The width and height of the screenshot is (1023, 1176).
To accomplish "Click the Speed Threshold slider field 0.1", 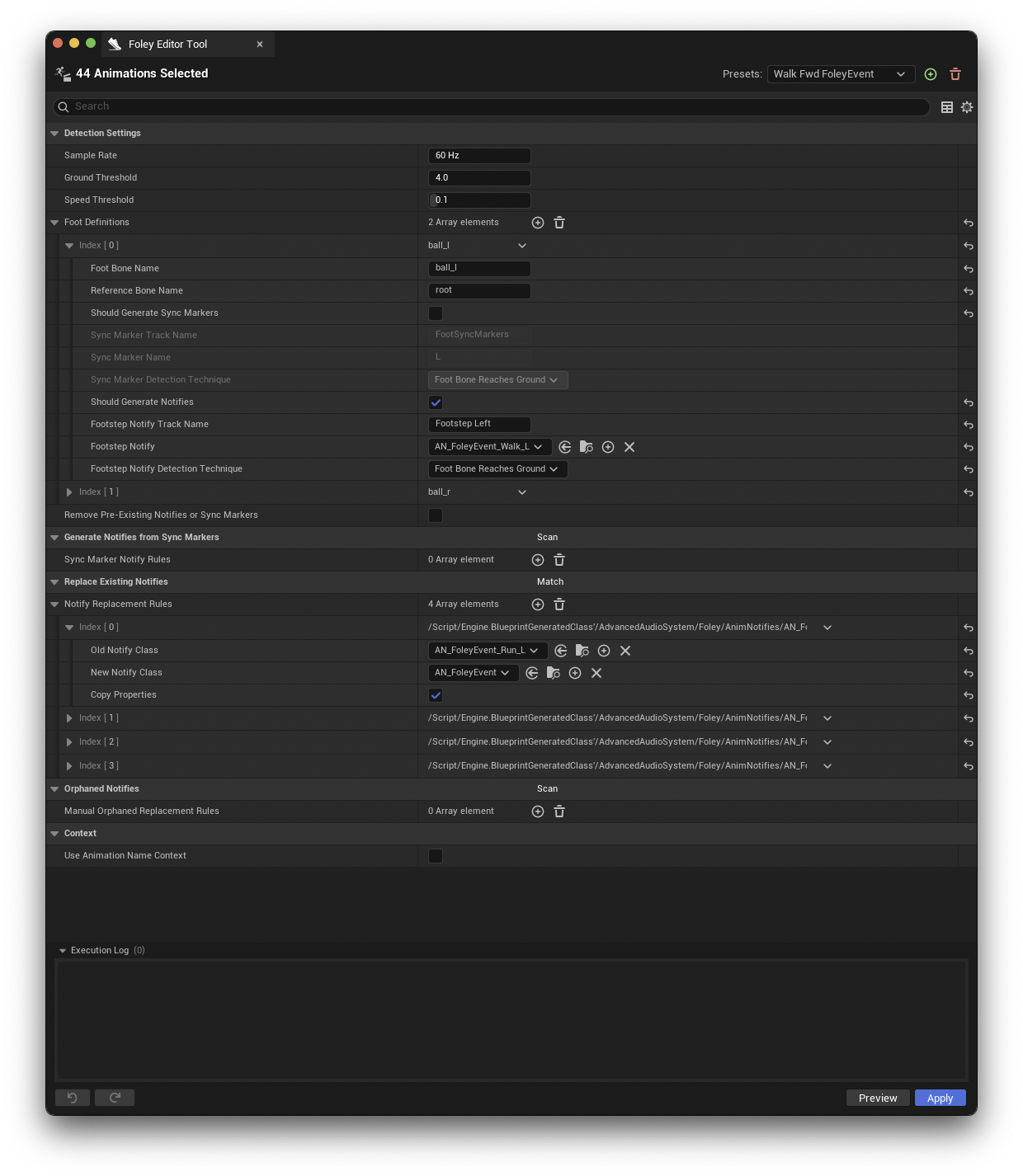I will (x=479, y=200).
